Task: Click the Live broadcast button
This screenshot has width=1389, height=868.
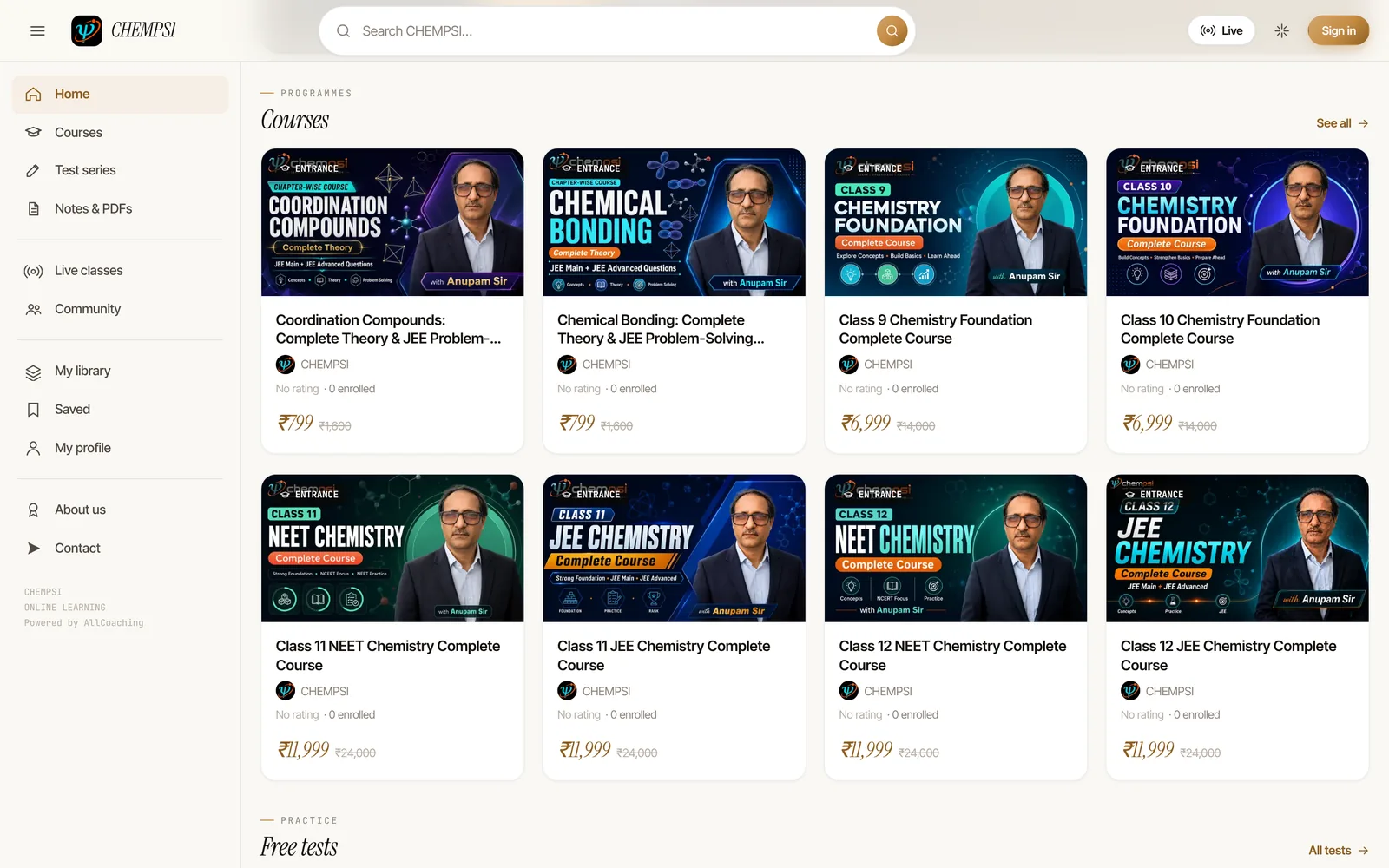Action: (x=1221, y=31)
